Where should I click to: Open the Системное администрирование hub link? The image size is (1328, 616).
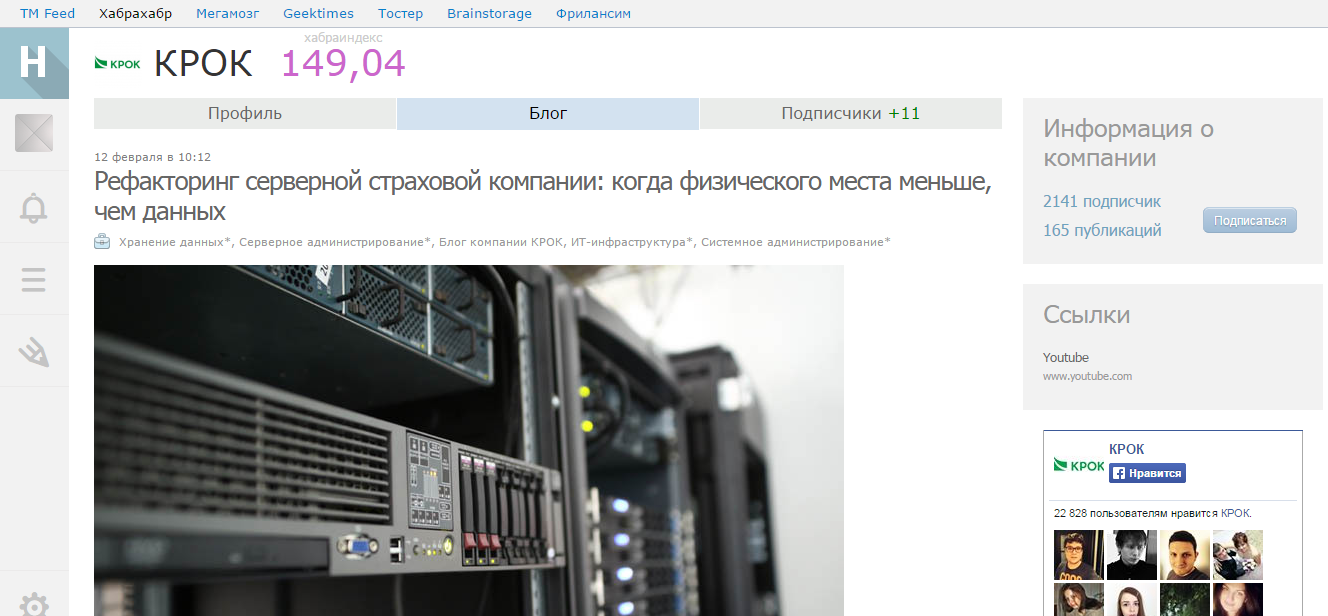tap(795, 242)
